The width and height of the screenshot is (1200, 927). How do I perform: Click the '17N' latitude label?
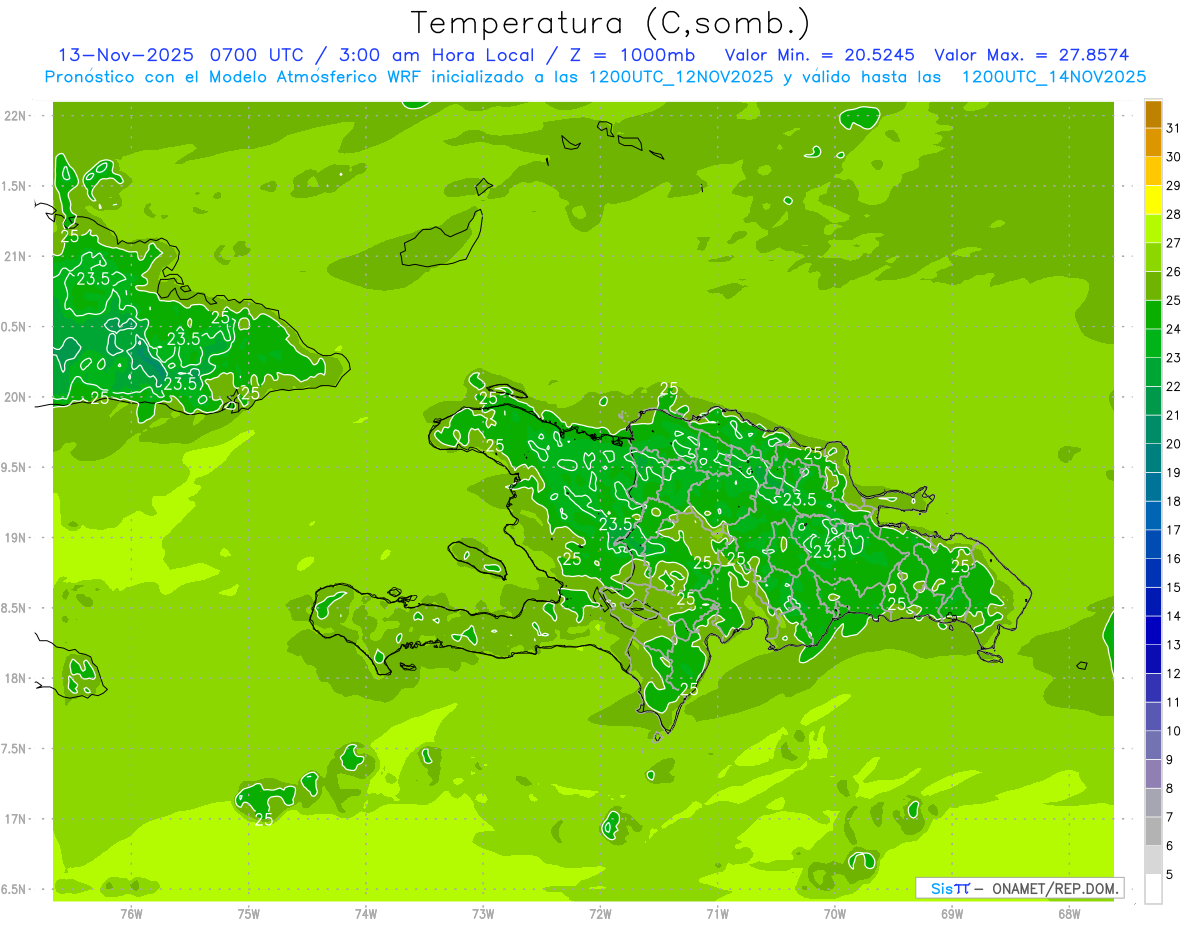click(14, 819)
